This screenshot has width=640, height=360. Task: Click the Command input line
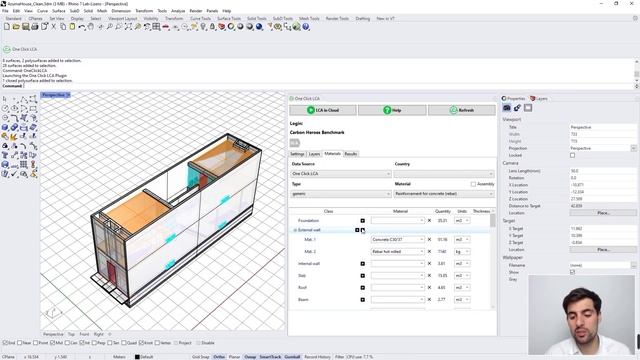coord(318,86)
